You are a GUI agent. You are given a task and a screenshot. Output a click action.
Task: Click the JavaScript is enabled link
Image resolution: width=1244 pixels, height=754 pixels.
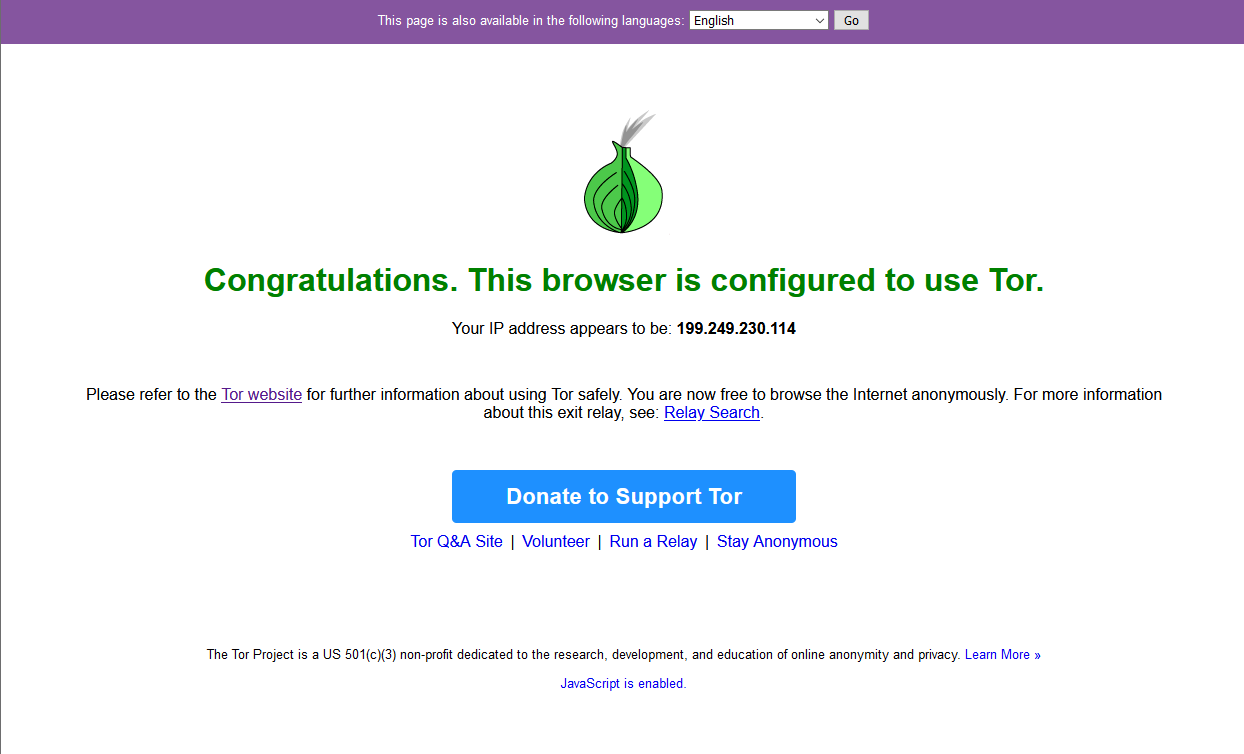623,684
